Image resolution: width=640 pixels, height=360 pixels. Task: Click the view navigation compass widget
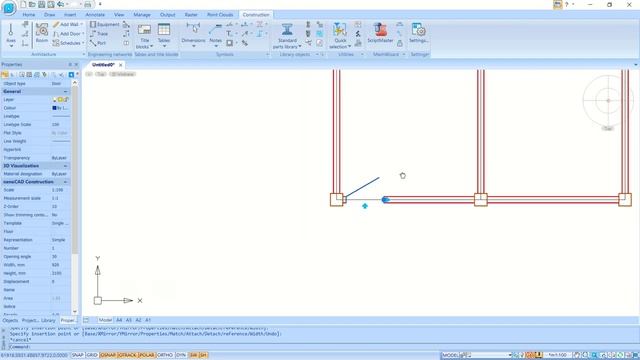point(608,100)
